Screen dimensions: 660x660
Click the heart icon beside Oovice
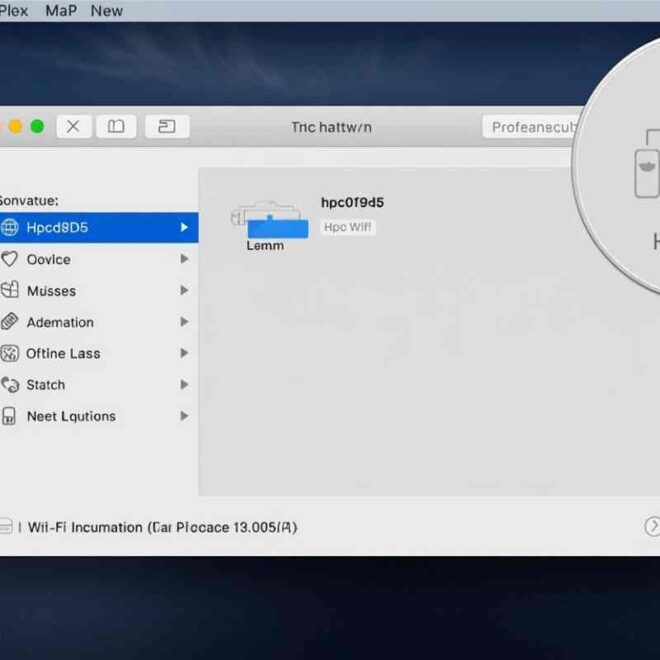9,259
